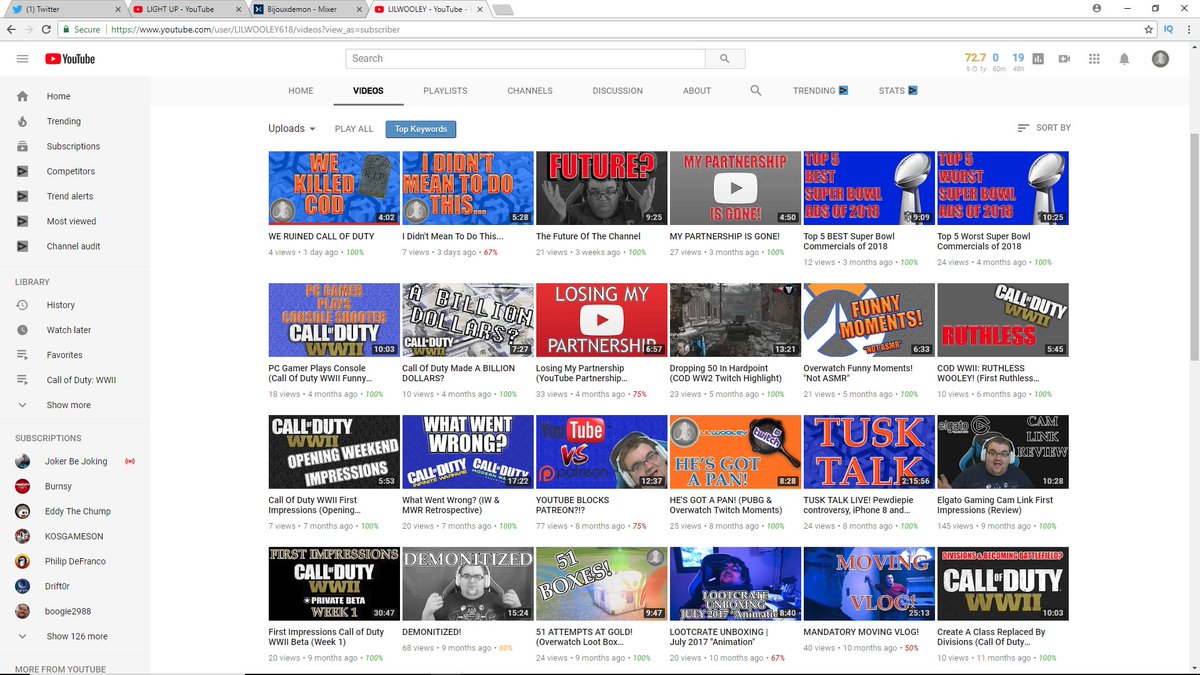Click the upload video camera icon
The height and width of the screenshot is (675, 1200).
click(x=1064, y=59)
